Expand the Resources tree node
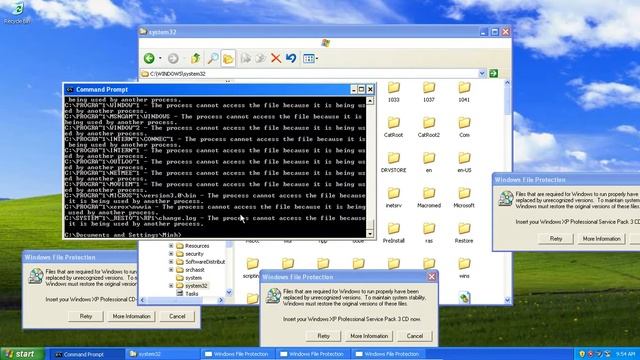 click(171, 246)
